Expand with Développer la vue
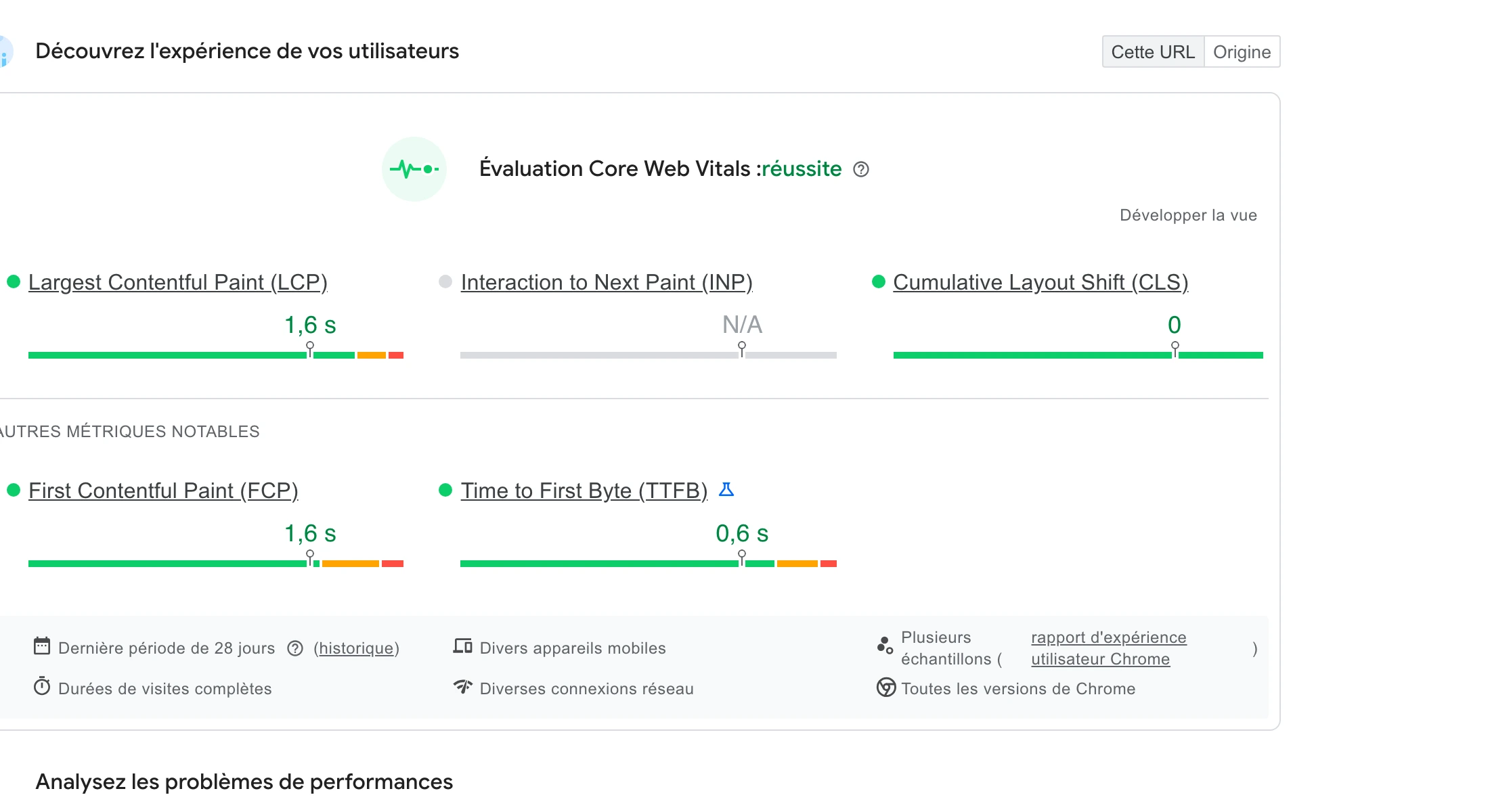 (x=1188, y=215)
